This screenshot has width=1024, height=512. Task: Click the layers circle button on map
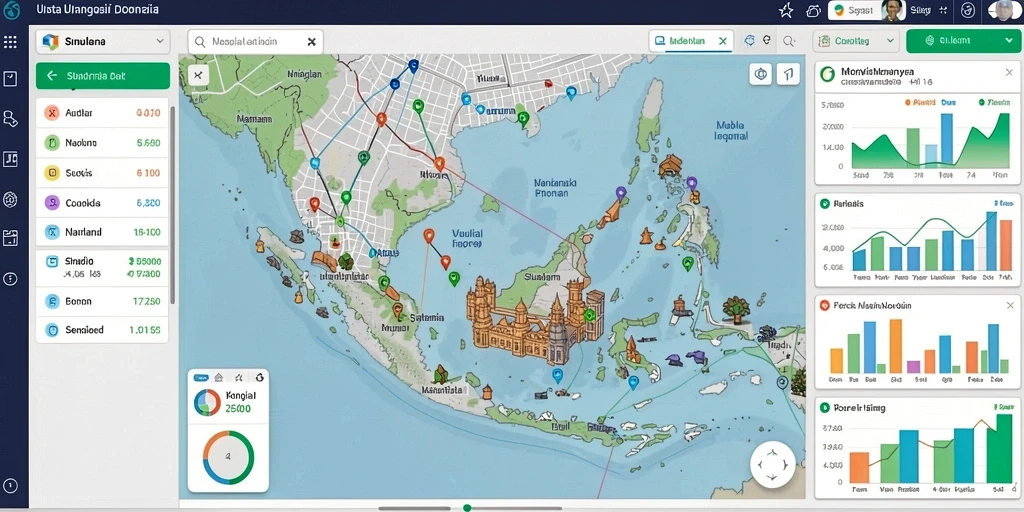[x=761, y=74]
